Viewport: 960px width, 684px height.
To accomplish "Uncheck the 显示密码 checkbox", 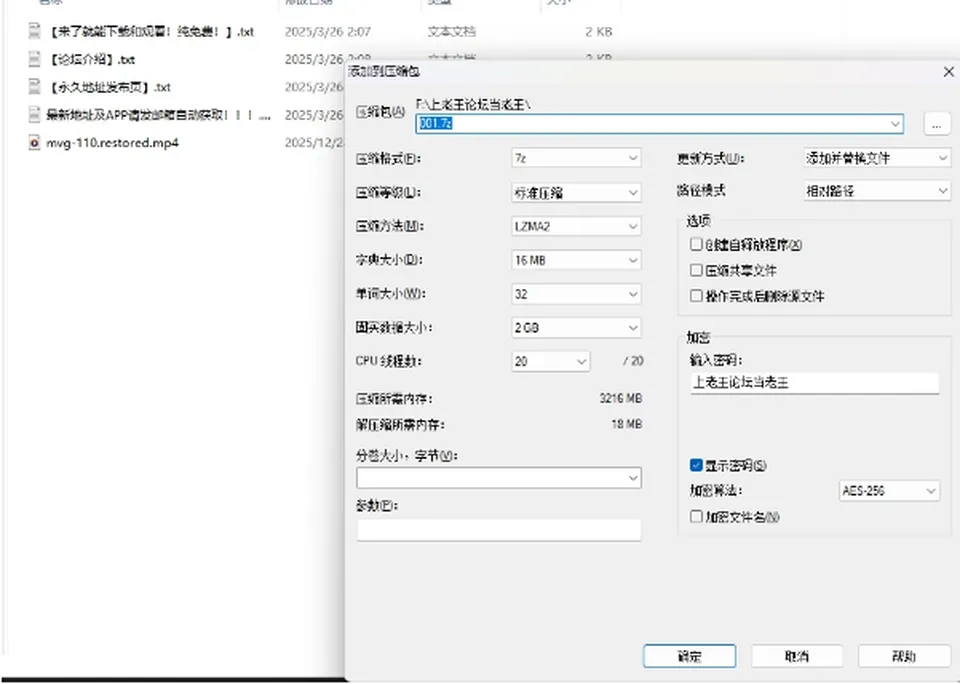I will pyautogui.click(x=696, y=465).
